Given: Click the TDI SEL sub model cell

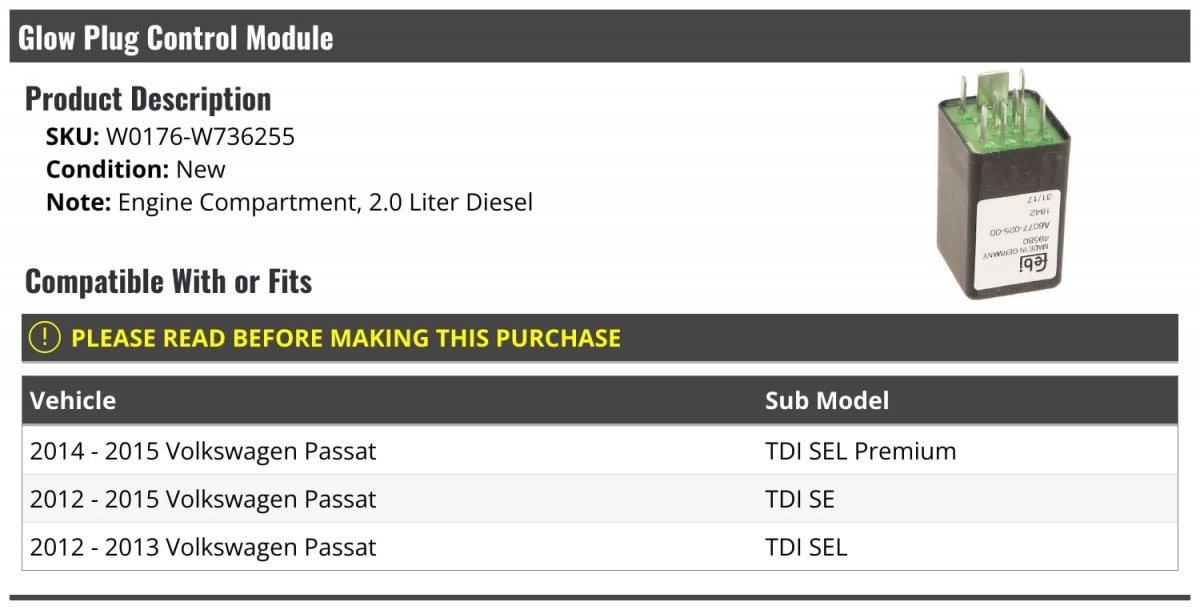Looking at the screenshot, I should pos(806,547).
